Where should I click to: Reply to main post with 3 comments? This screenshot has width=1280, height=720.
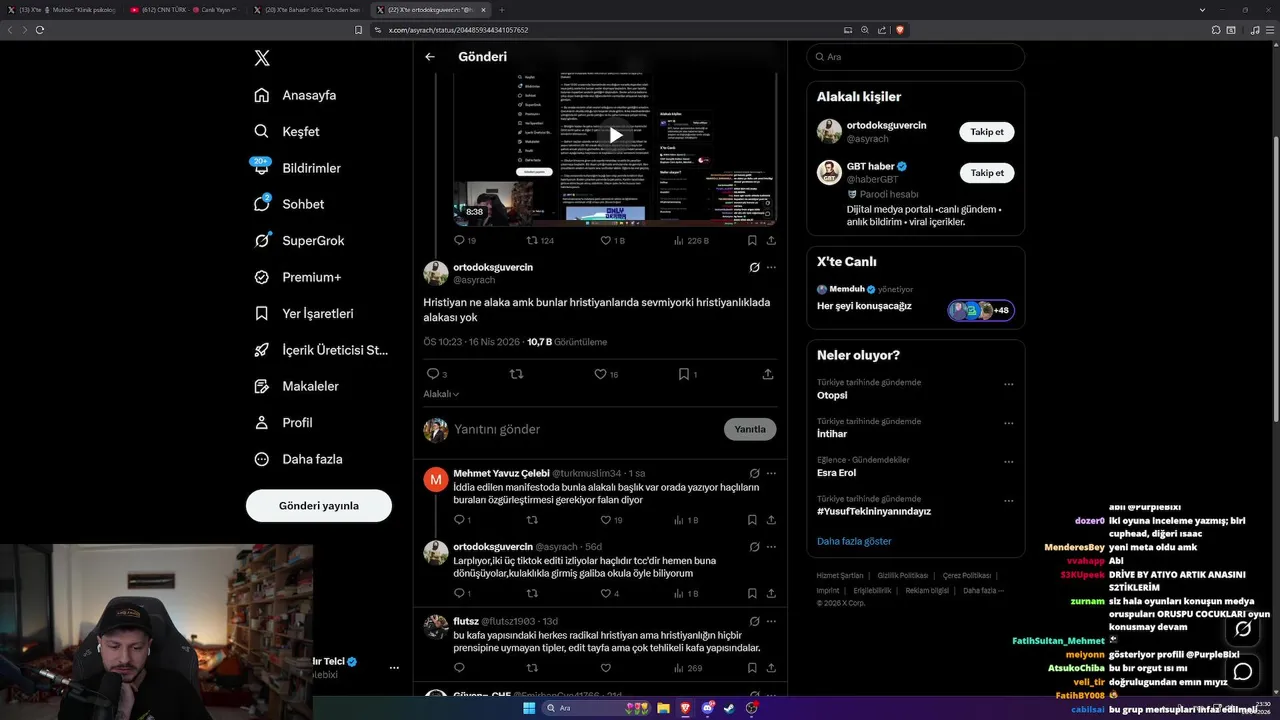(437, 374)
